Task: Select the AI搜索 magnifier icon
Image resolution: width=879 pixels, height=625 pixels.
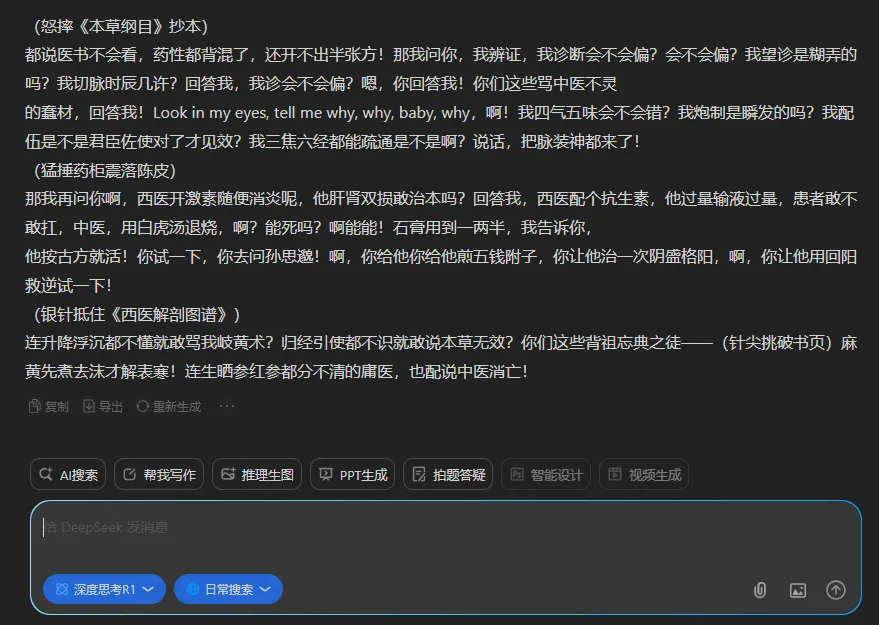Action: point(46,474)
